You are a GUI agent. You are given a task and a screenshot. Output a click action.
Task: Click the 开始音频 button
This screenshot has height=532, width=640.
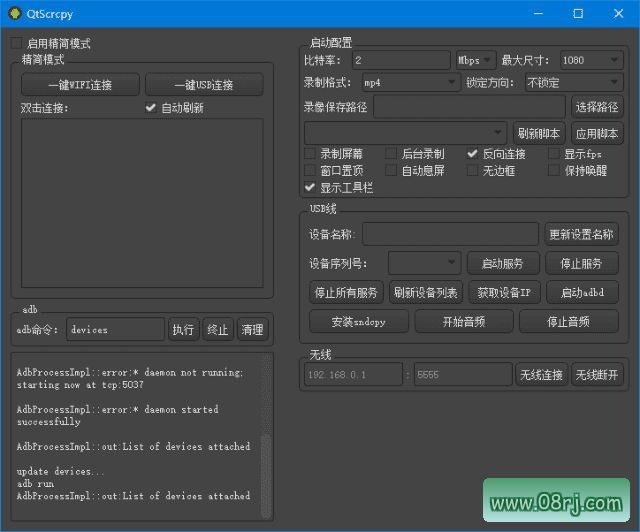tap(464, 322)
